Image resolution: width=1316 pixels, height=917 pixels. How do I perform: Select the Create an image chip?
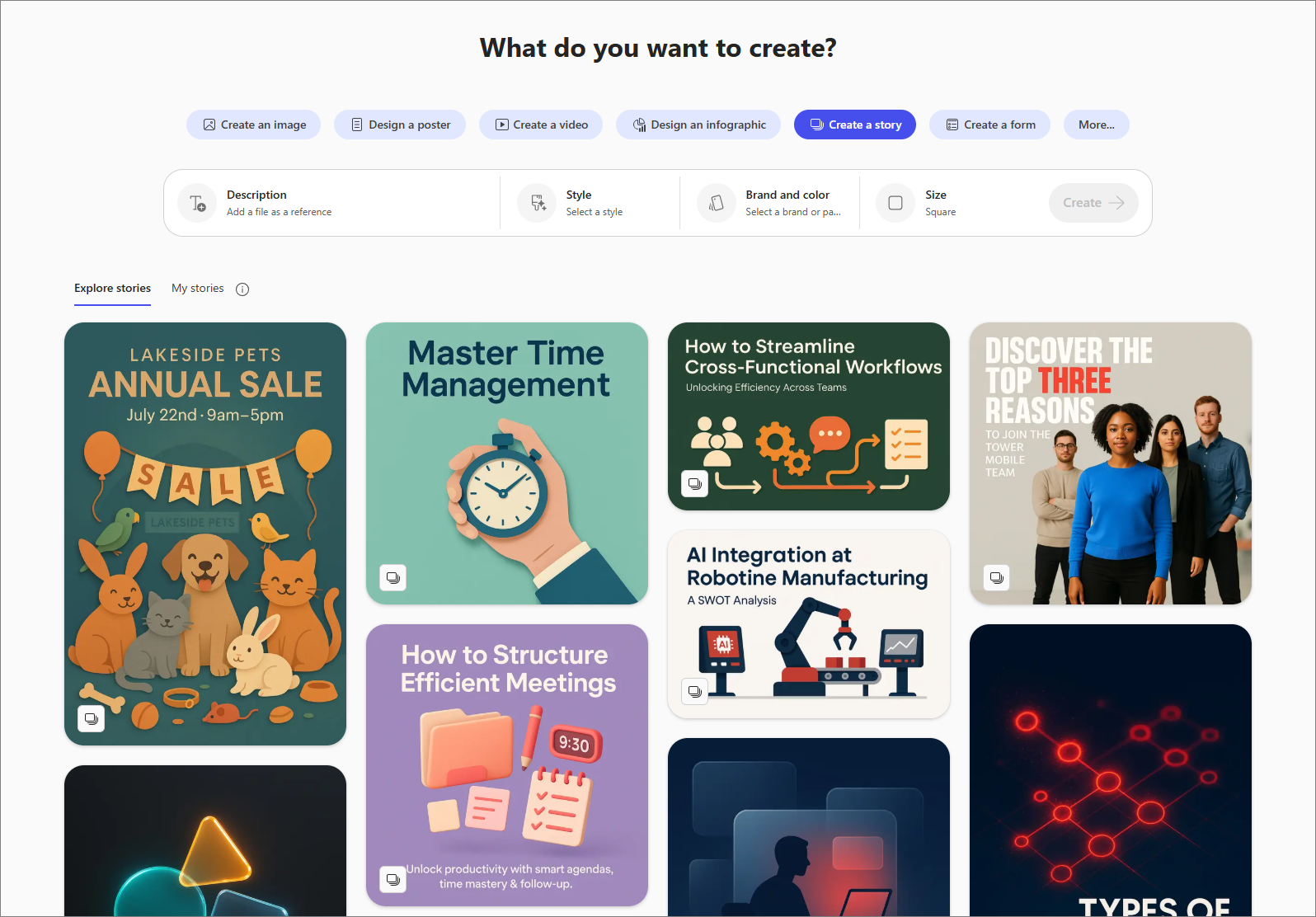253,125
